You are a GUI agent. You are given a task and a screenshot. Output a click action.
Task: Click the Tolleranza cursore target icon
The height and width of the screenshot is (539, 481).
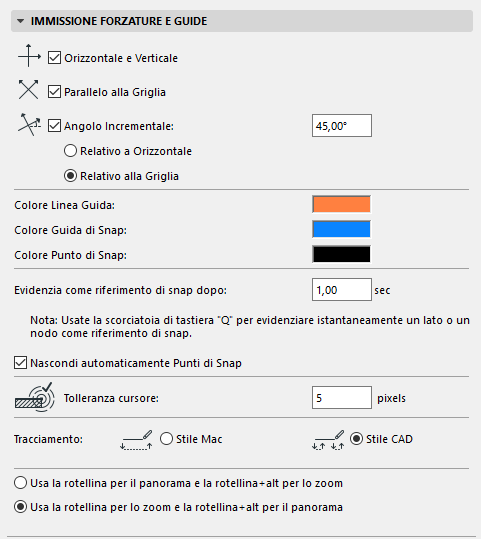point(35,397)
